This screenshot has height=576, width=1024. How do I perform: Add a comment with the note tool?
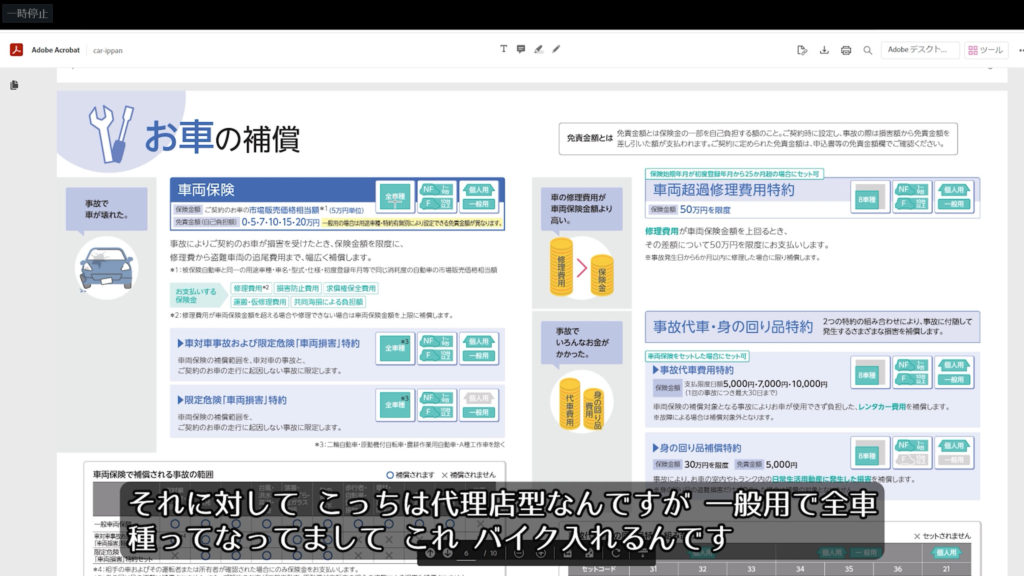tap(521, 49)
